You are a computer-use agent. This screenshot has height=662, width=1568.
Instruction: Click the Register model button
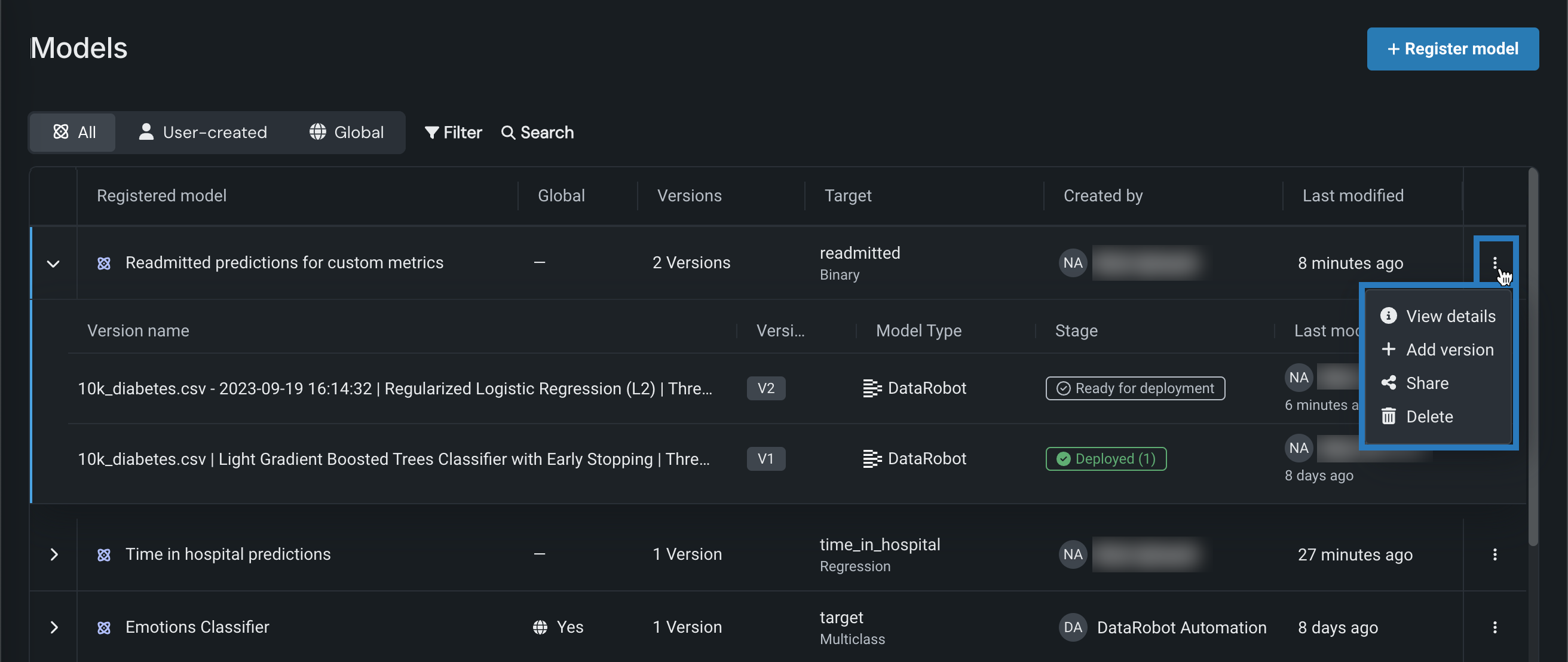click(x=1452, y=48)
